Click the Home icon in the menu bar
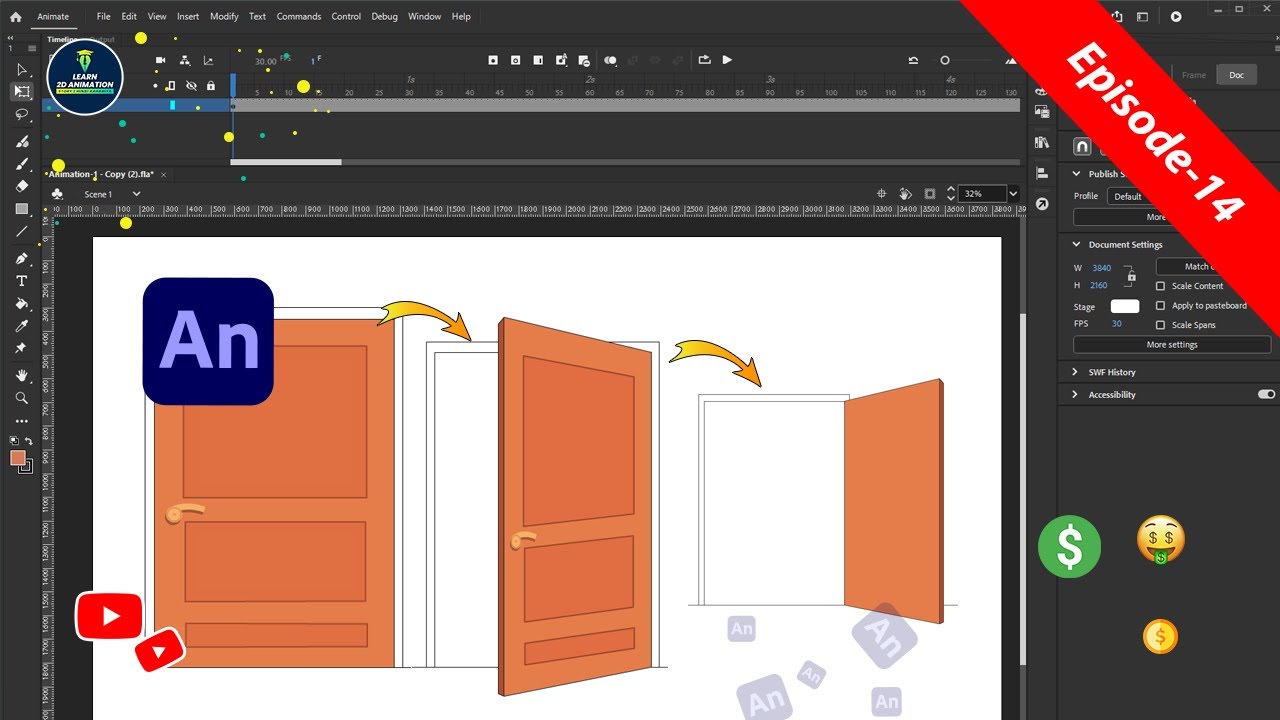1280x720 pixels. [15, 16]
